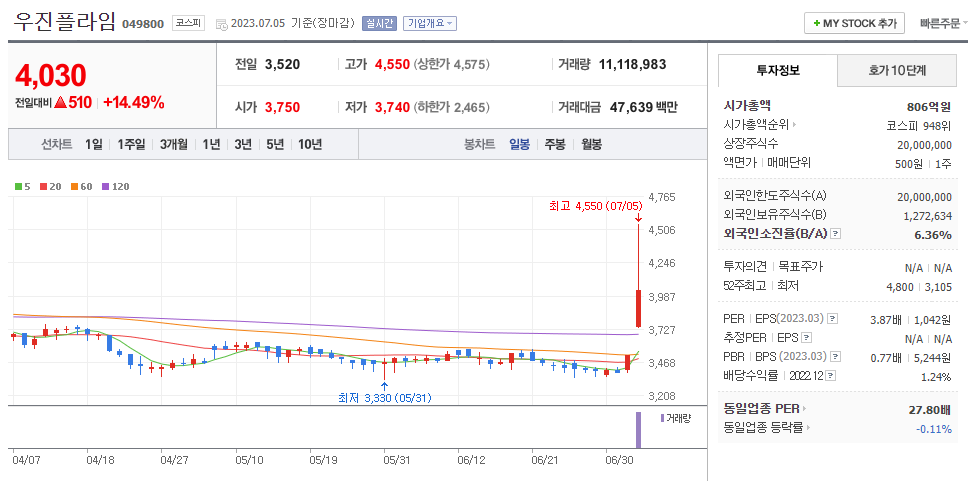
Task: Click the arrow next to 시가총액순위
Action: (x=794, y=125)
